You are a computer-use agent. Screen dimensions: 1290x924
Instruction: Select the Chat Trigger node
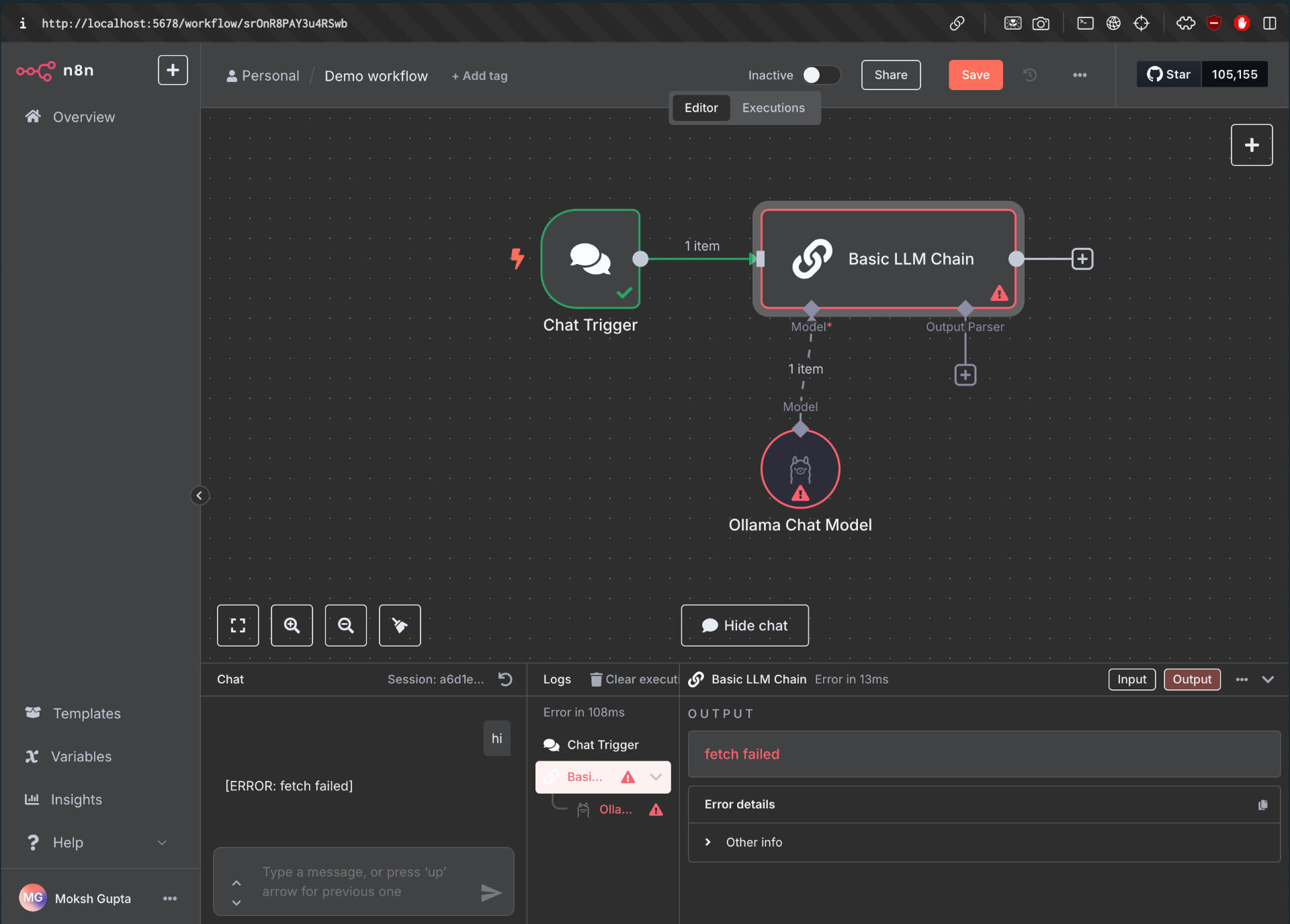(x=590, y=259)
